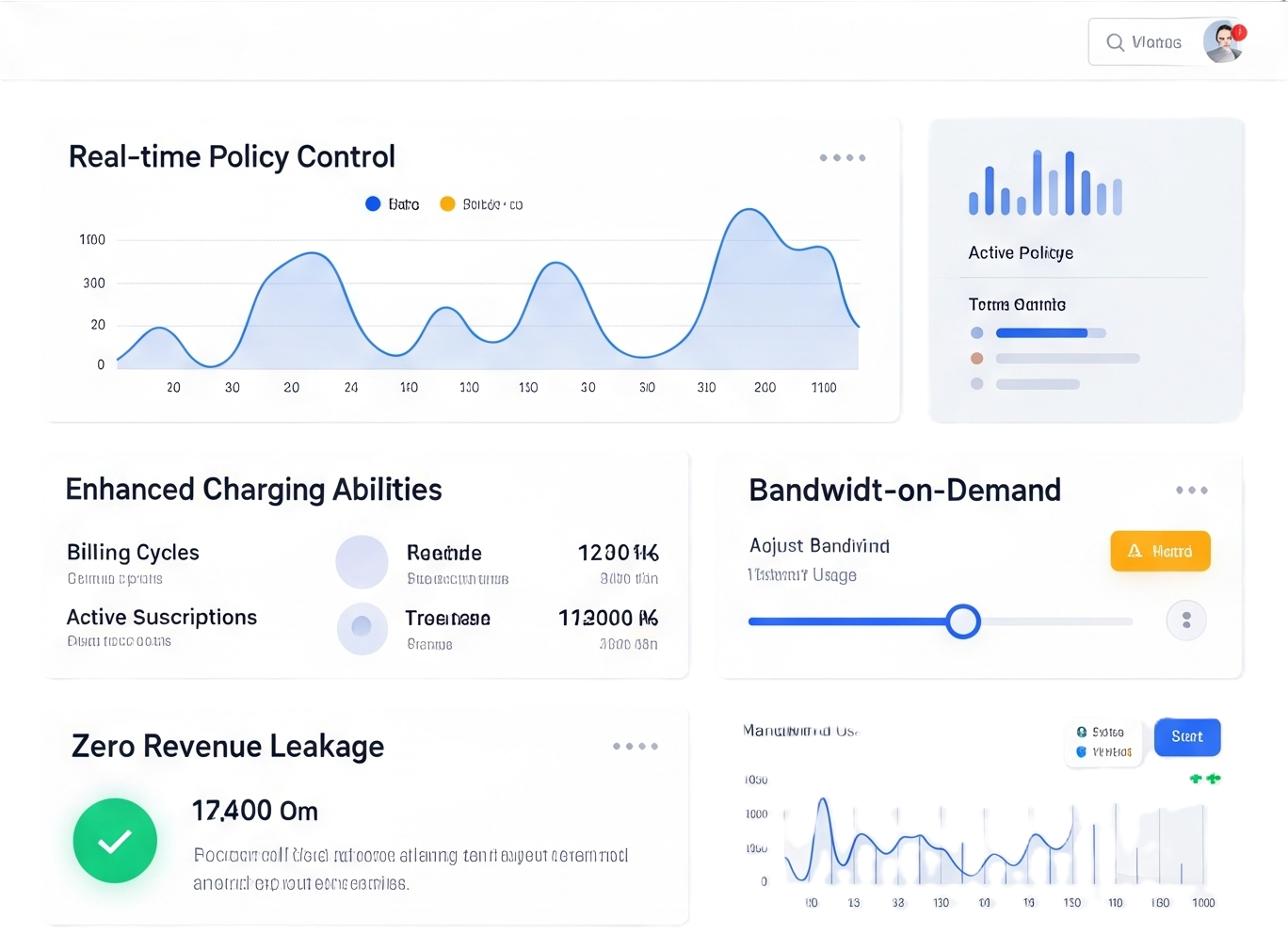Select the blue dot option in Active Policy card
Screen dimensions: 1288x951
[976, 332]
